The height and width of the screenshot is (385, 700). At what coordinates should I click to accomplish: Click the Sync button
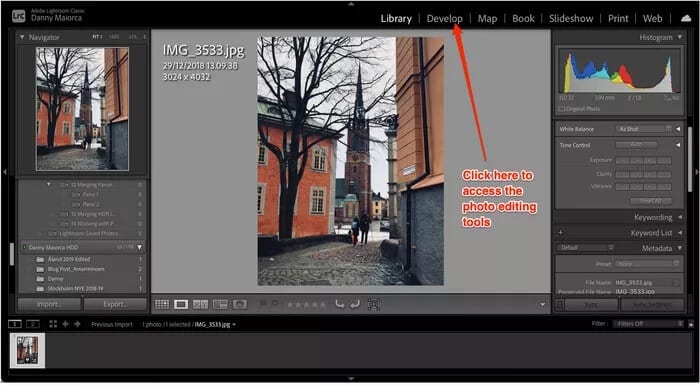[x=591, y=305]
